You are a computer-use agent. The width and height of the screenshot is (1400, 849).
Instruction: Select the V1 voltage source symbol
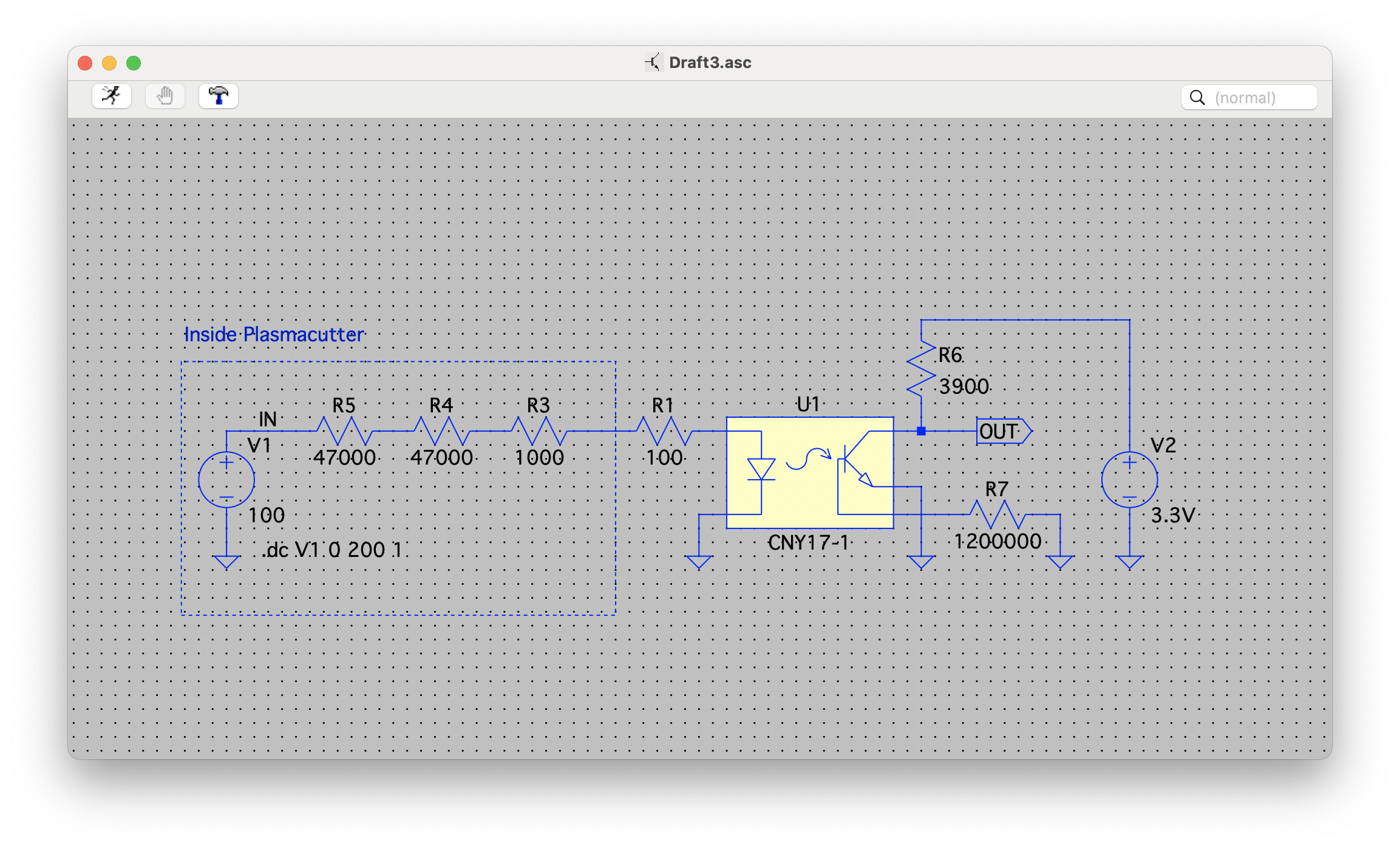tap(226, 480)
